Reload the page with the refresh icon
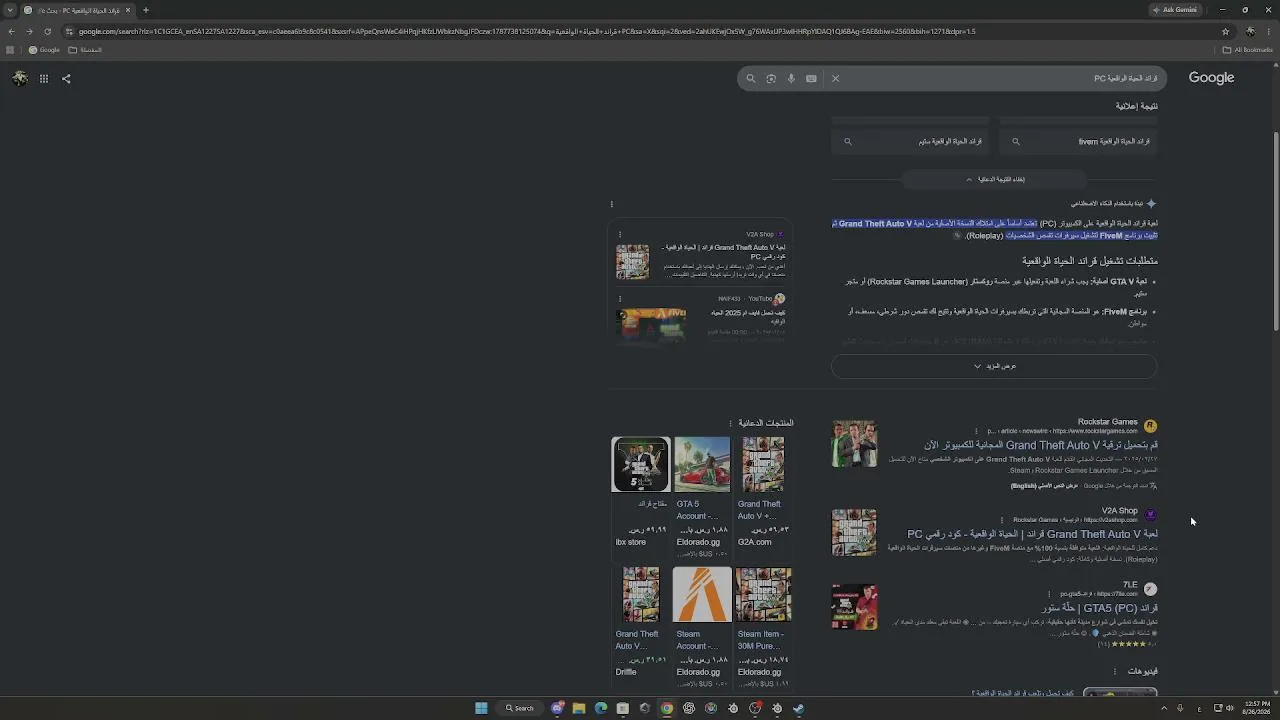 point(48,31)
